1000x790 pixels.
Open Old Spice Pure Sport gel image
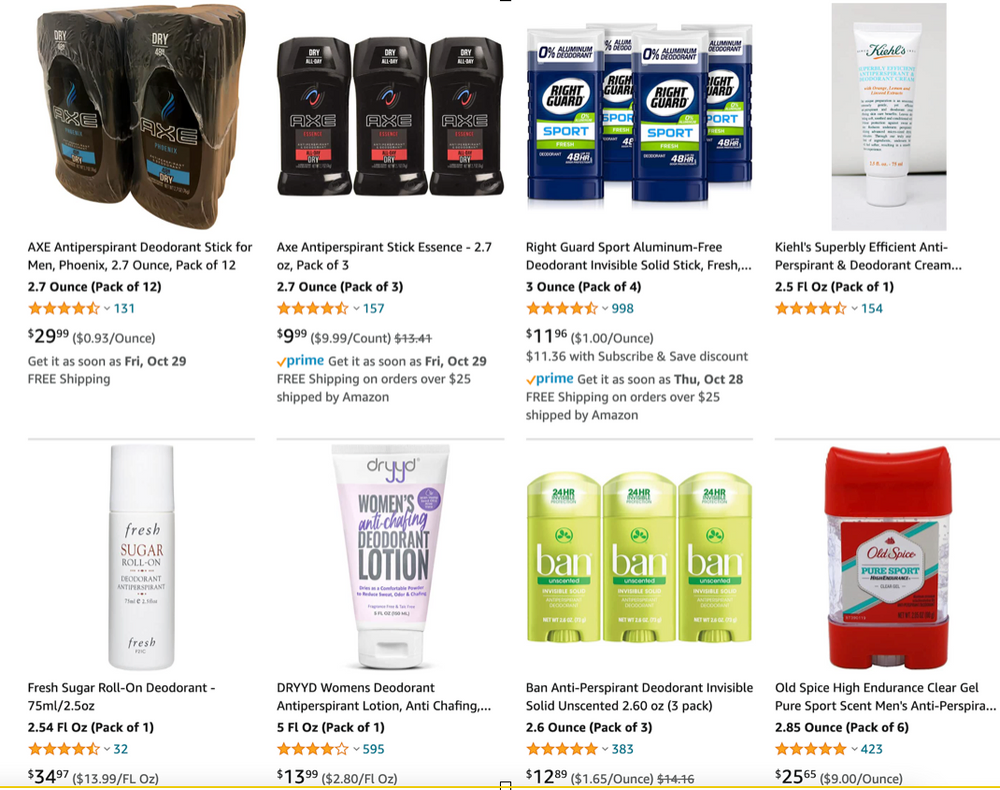tap(887, 557)
